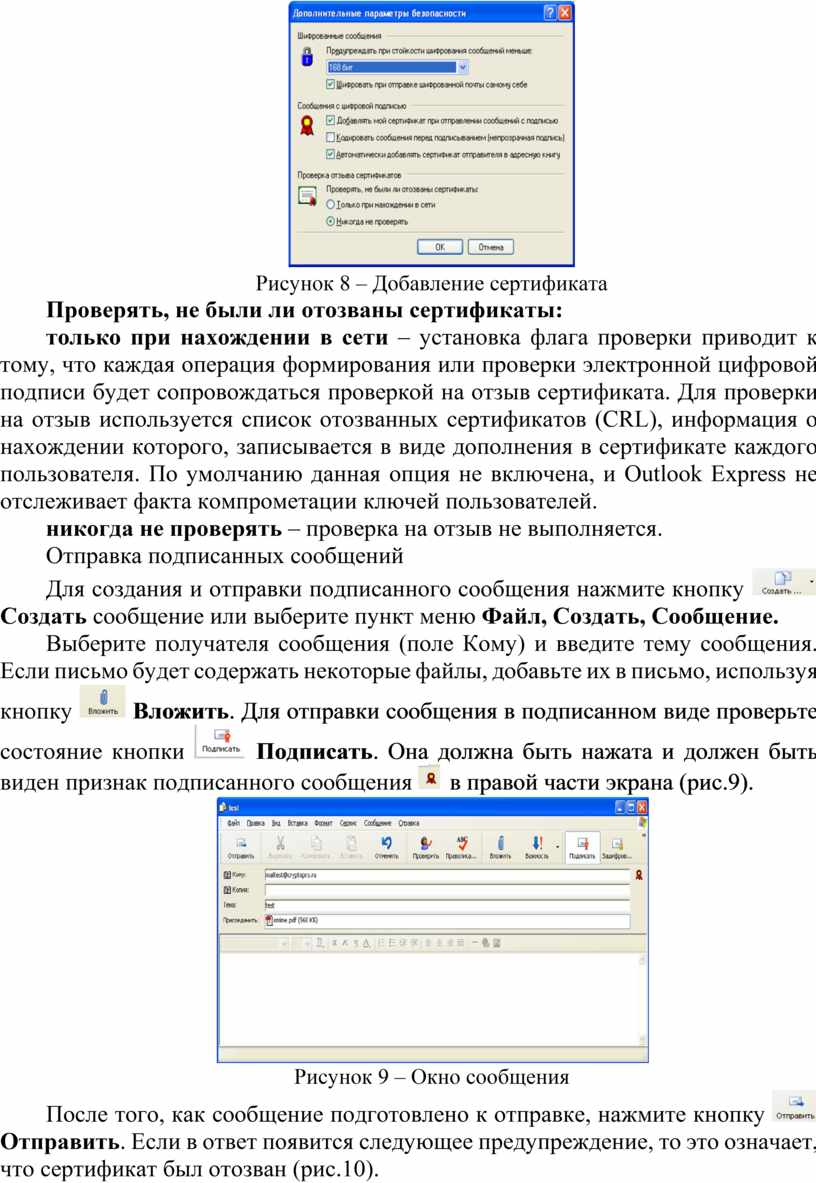
Task: Click the 'Отправка подписанных сообщений' line
Action: 225,556
